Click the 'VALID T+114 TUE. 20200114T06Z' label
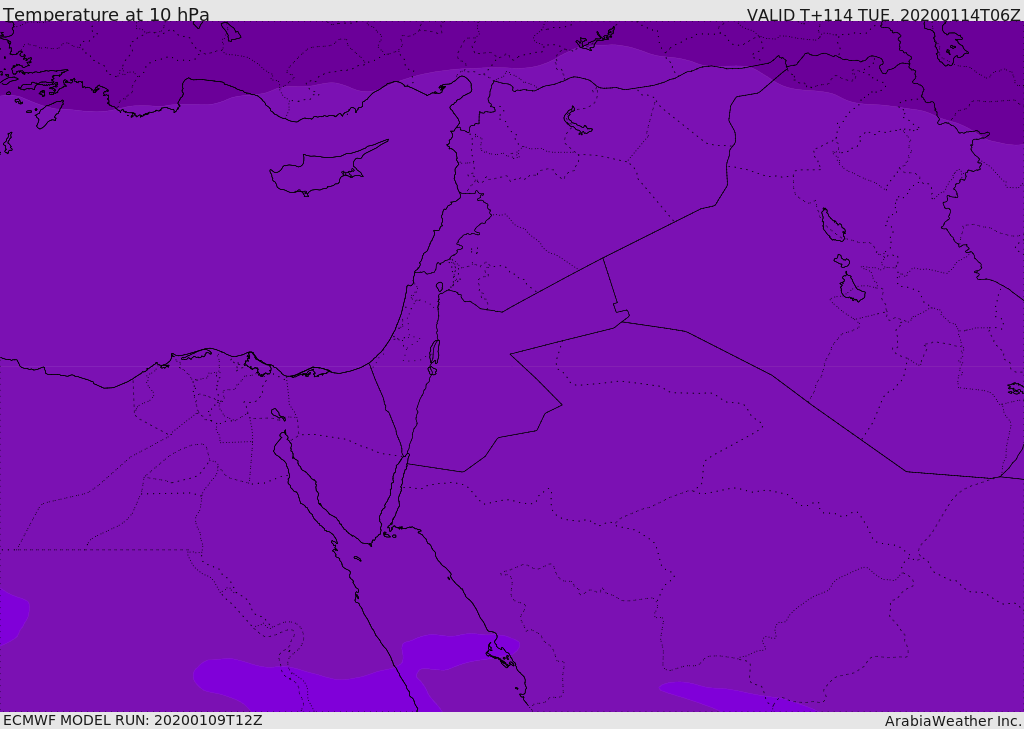This screenshot has height=729, width=1024. pyautogui.click(x=884, y=15)
